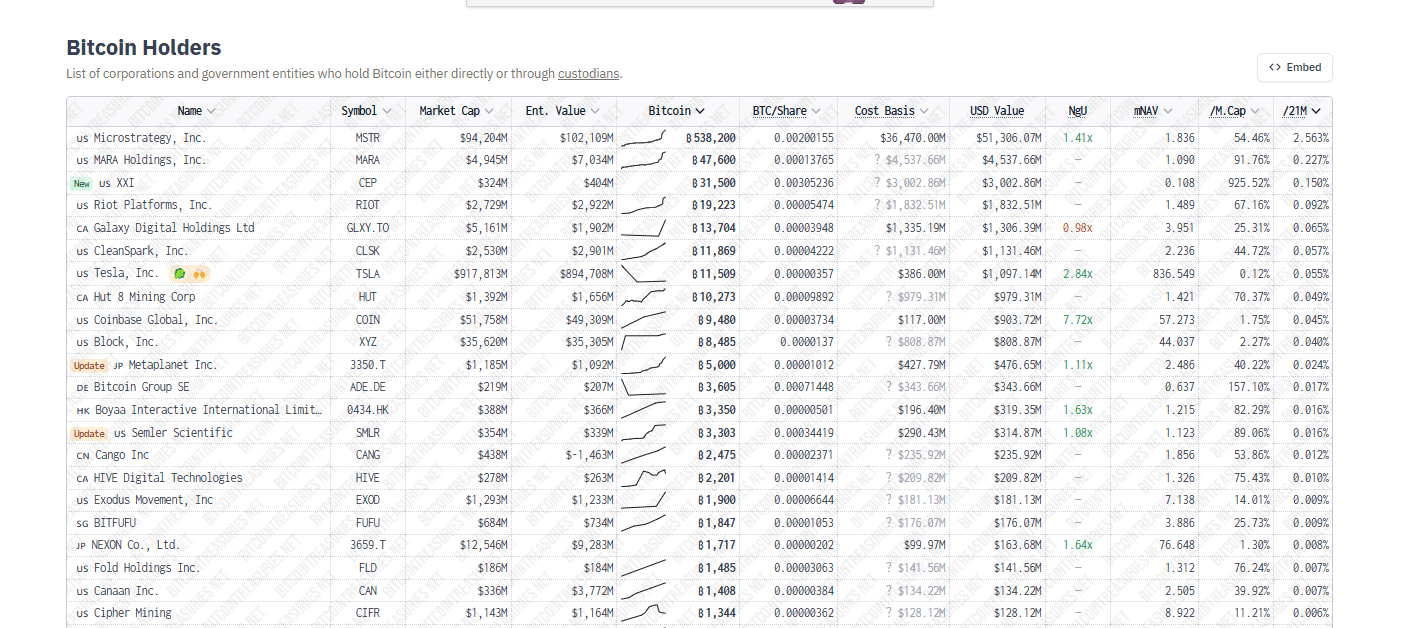Sort by Cost Basis column
This screenshot has width=1421, height=628.
coord(892,111)
